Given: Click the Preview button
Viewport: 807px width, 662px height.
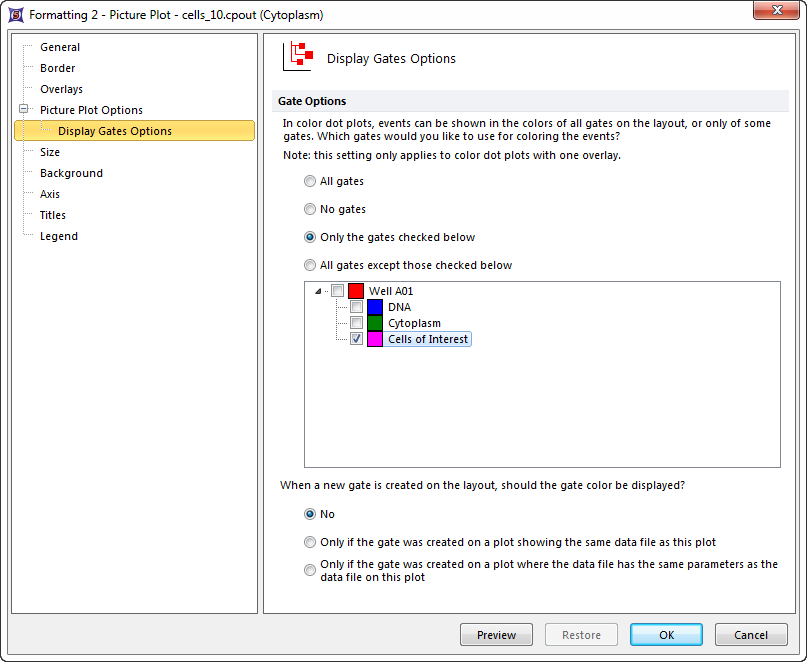Looking at the screenshot, I should click(496, 635).
